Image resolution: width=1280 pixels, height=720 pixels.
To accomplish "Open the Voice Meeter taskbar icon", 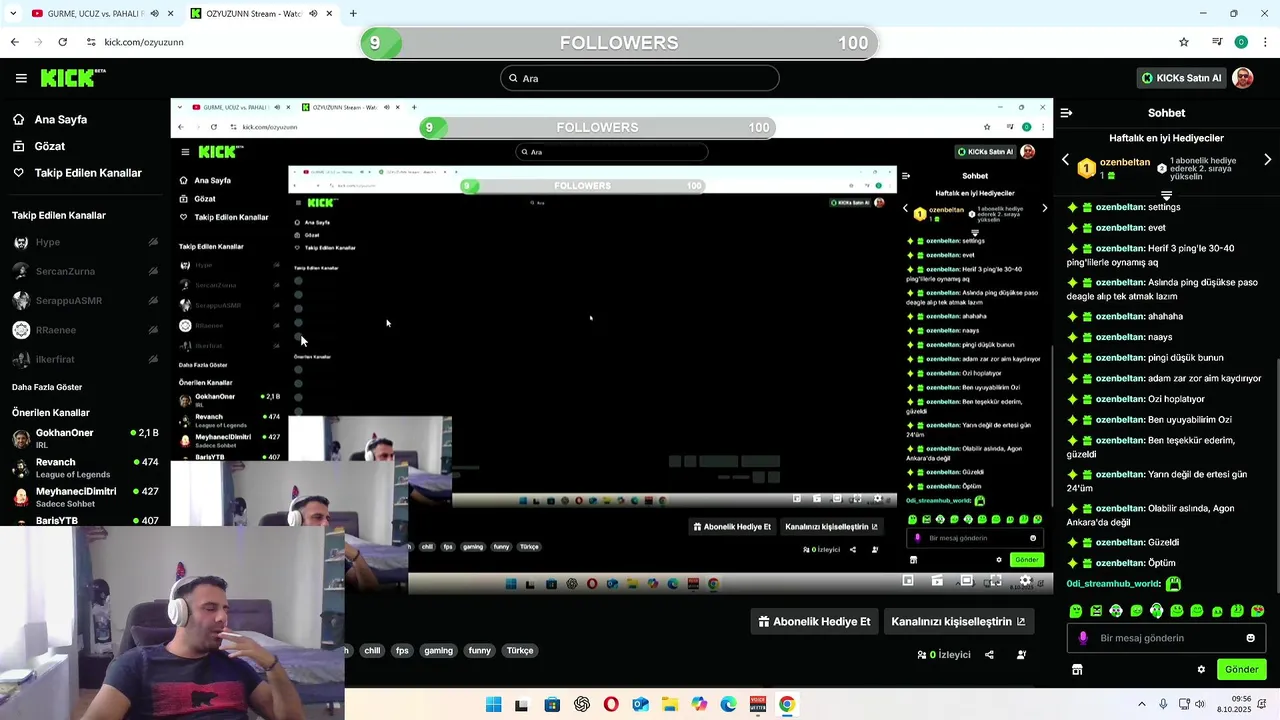I will tap(758, 704).
